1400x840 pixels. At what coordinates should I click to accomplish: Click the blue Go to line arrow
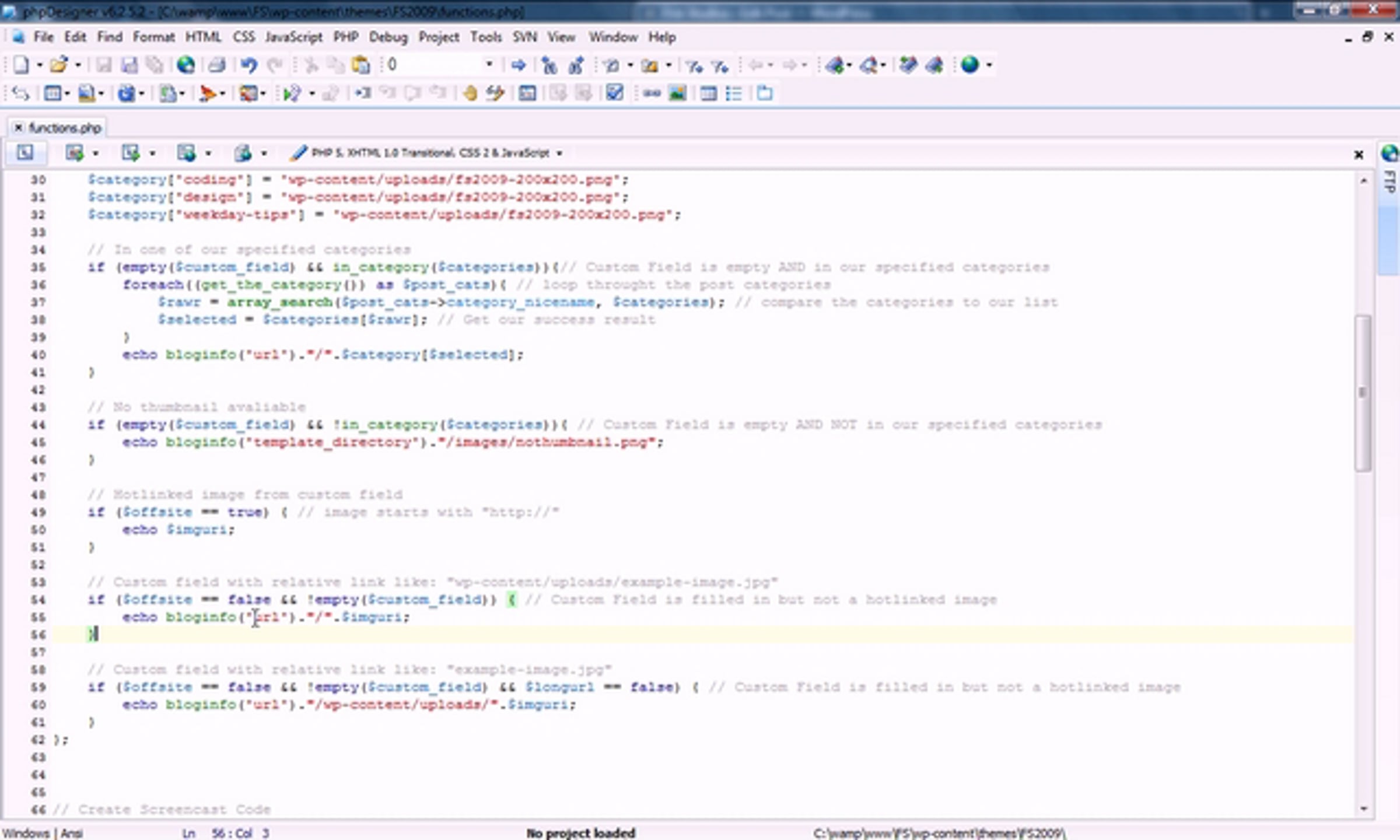518,65
